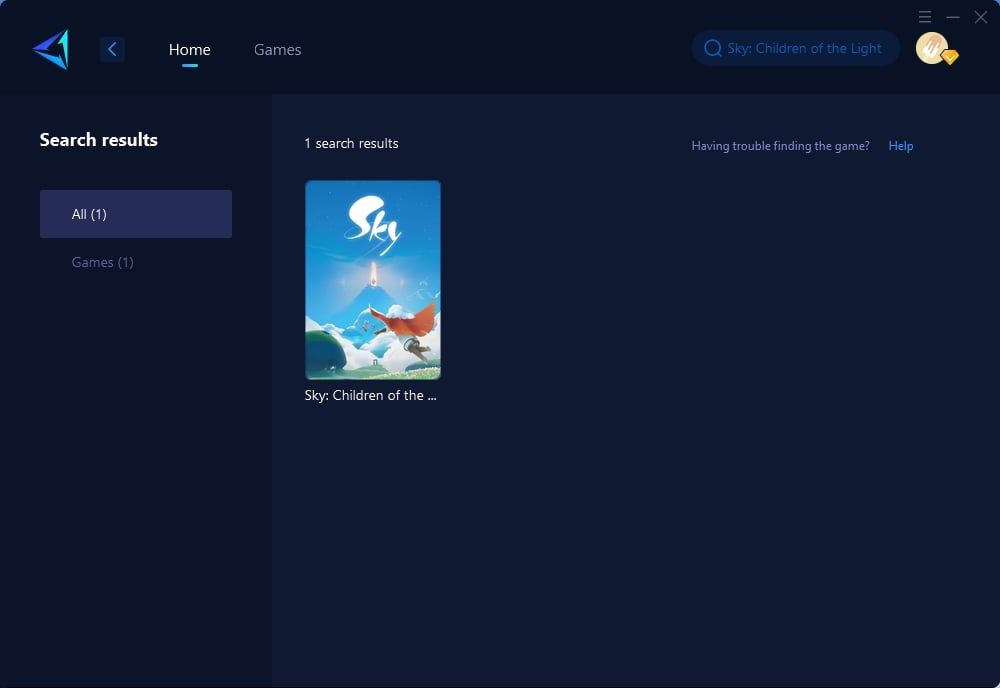Image resolution: width=1000 pixels, height=688 pixels.
Task: Switch to the Home tab
Action: (x=189, y=49)
